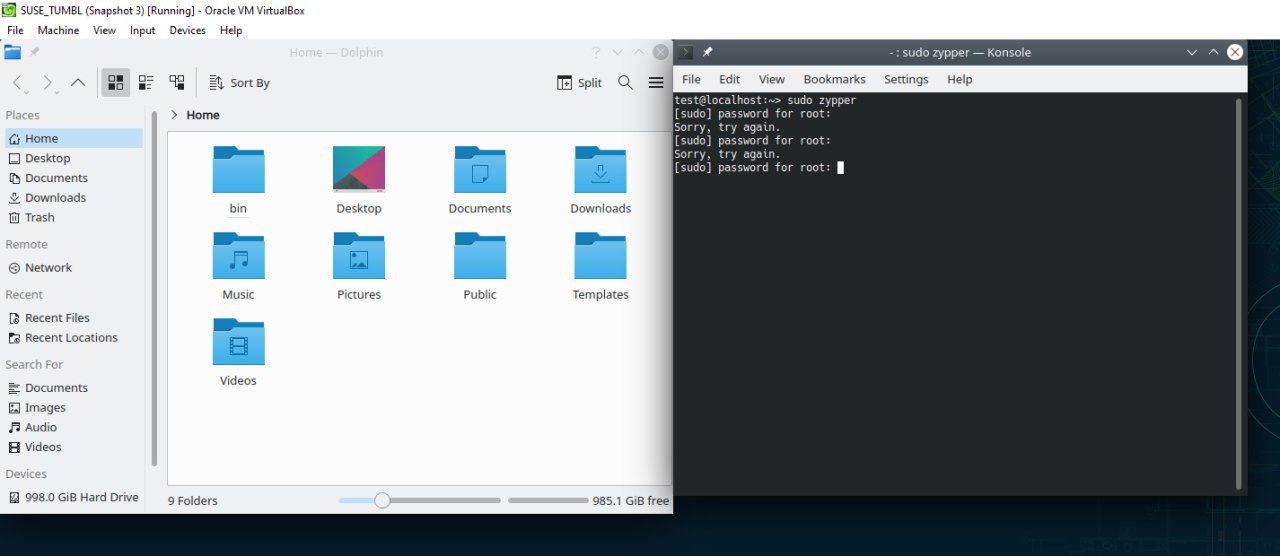Click Konsole terminal window icon
1280x556 pixels.
686,52
